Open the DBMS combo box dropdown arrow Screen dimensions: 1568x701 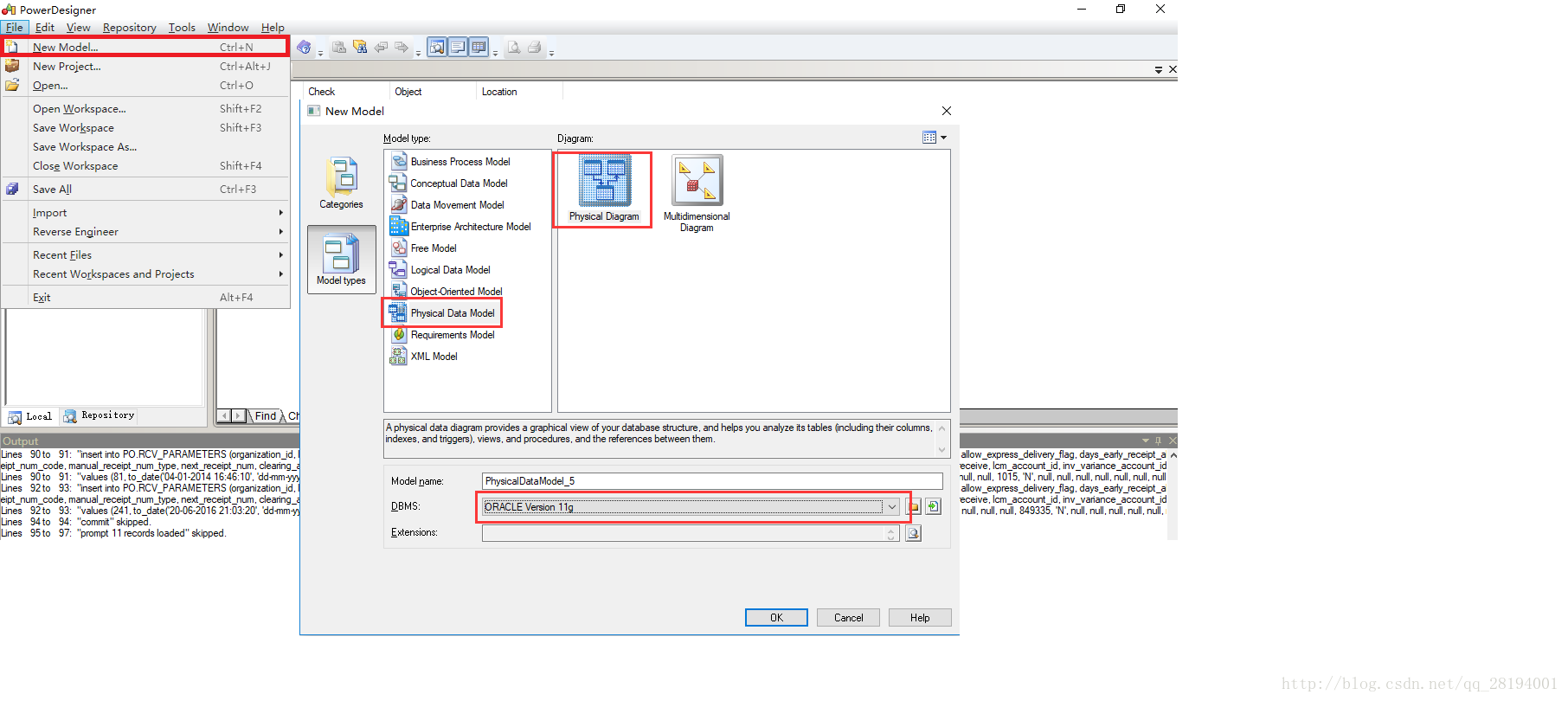point(891,507)
